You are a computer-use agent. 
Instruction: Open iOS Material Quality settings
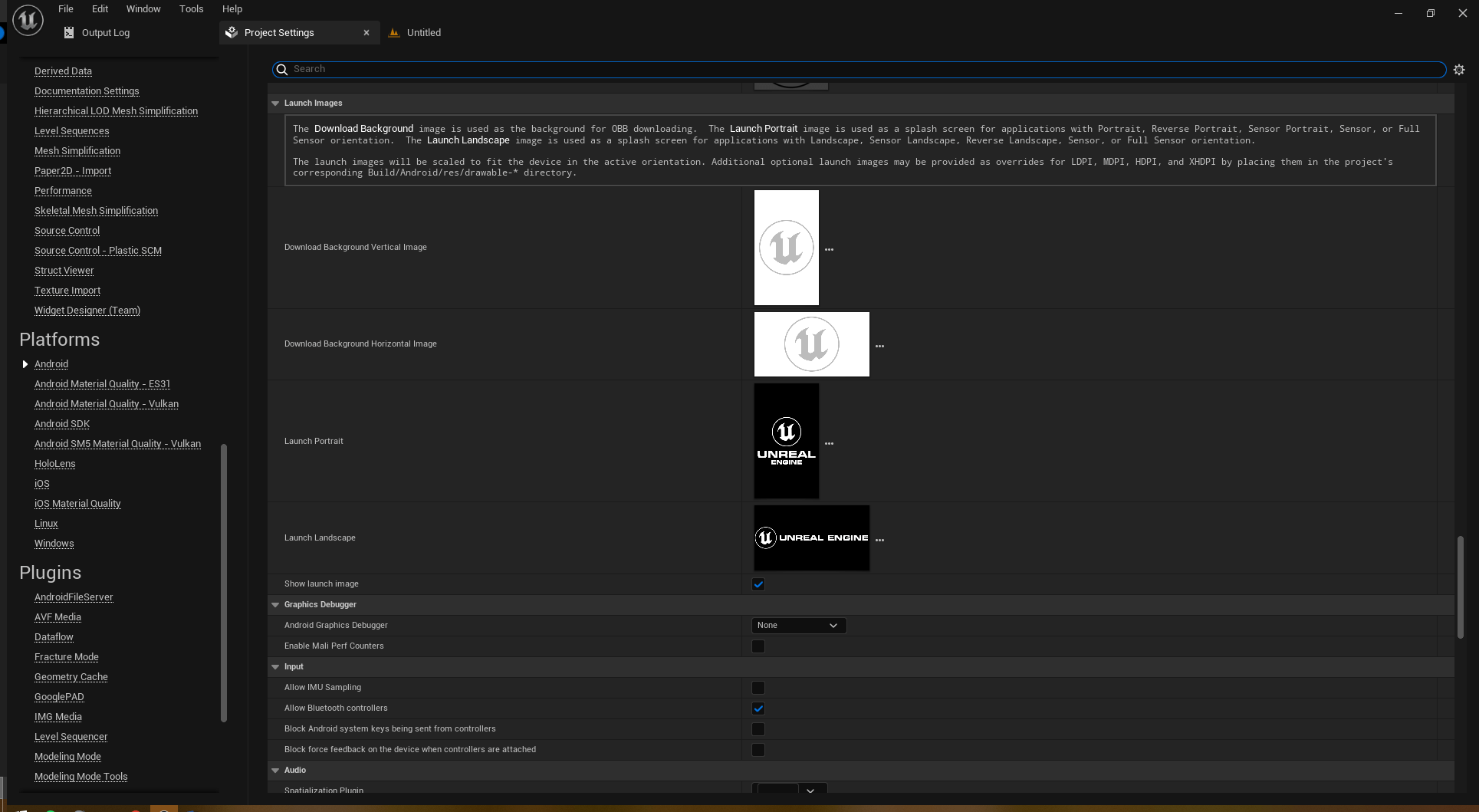coord(77,504)
